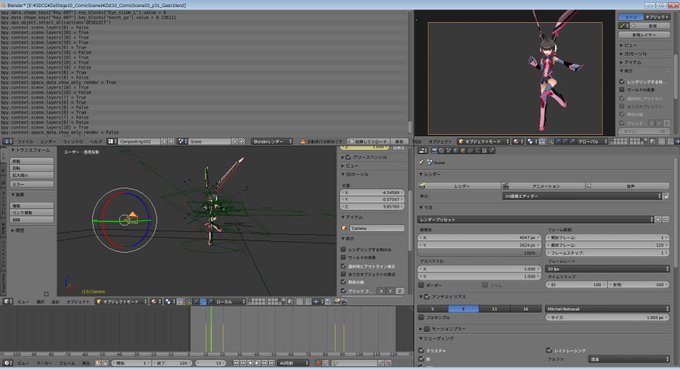Switch to the オブジェクト tab in upper-right panel

pyautogui.click(x=657, y=17)
